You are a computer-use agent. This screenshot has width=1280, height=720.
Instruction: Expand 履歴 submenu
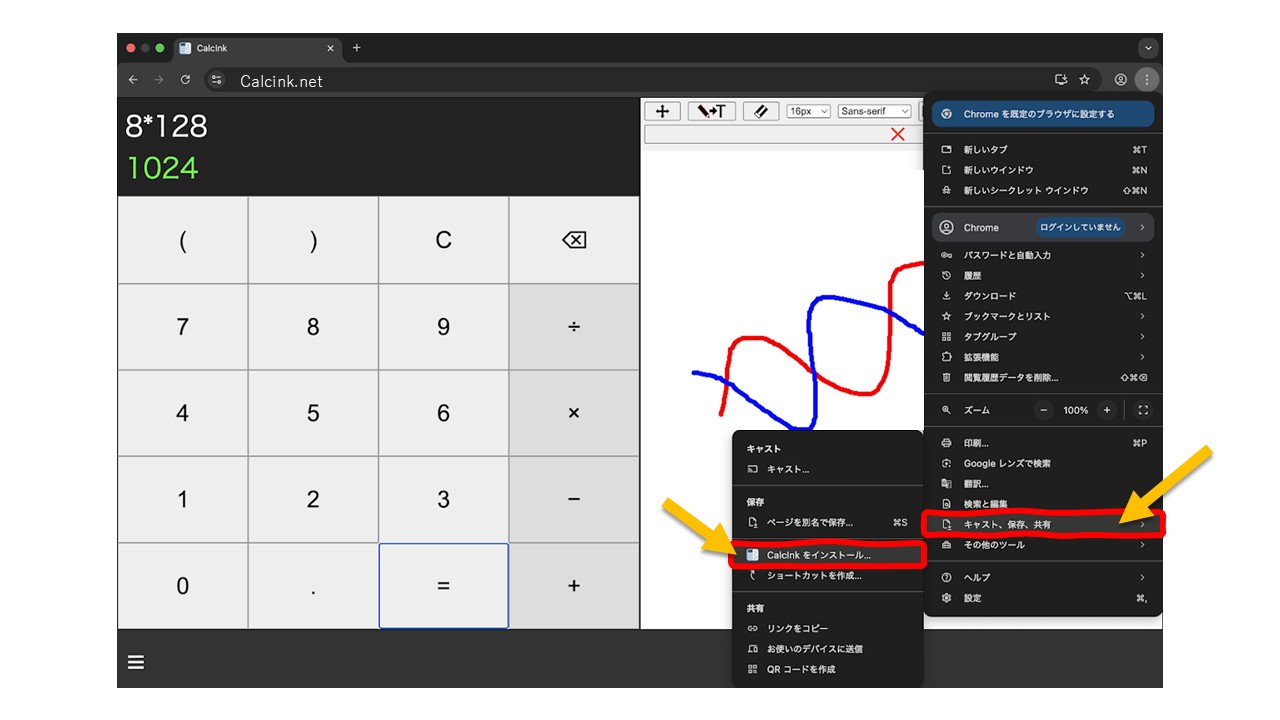tap(1043, 275)
